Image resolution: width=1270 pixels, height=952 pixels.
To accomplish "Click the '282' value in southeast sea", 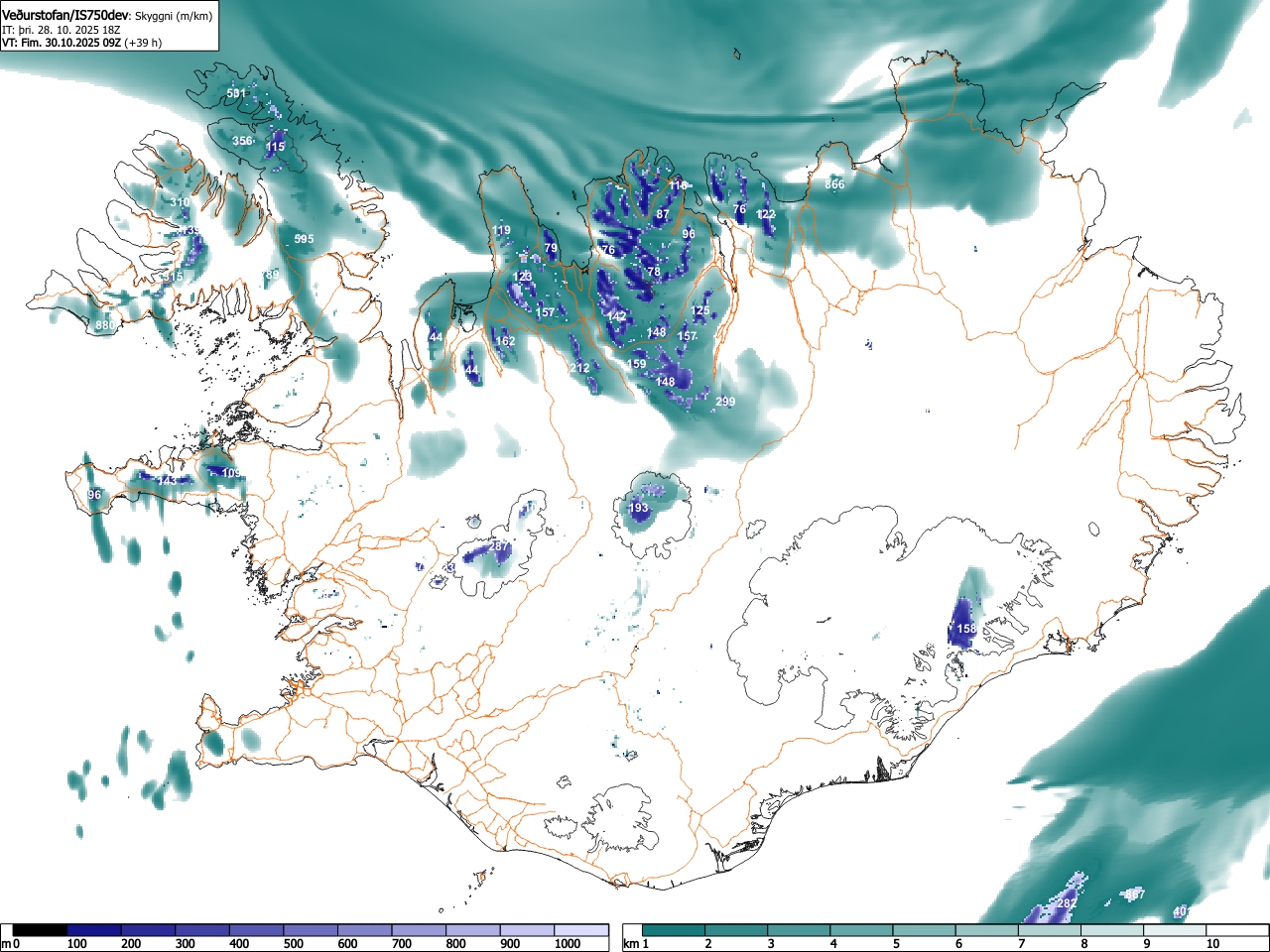I will pos(1067,903).
